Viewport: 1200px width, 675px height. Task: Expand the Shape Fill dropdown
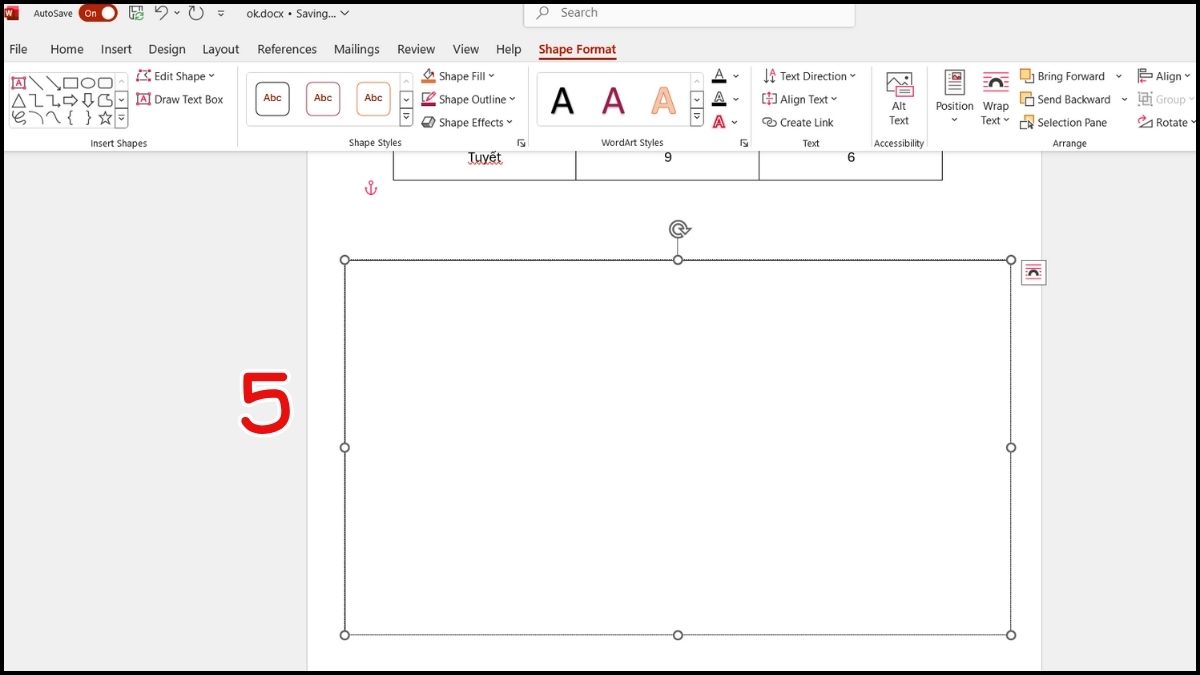[x=491, y=76]
